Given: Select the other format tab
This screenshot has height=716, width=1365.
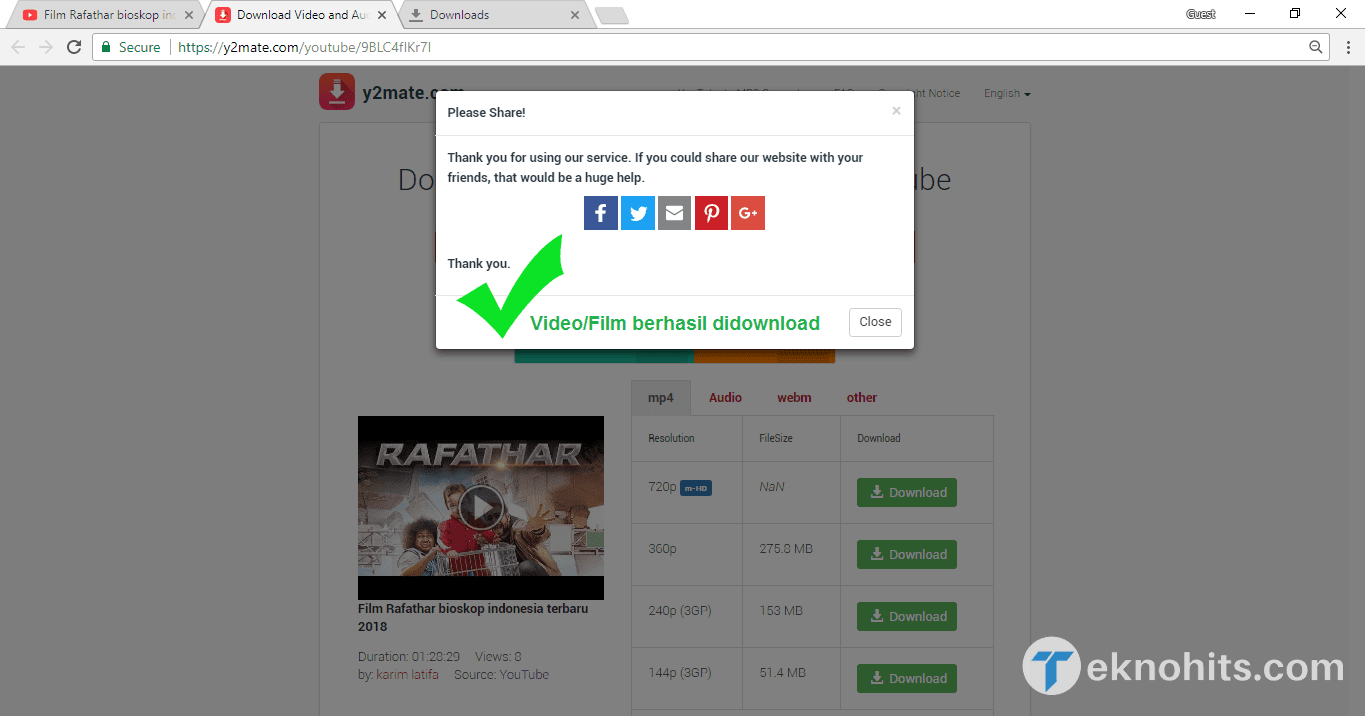Looking at the screenshot, I should pos(862,397).
